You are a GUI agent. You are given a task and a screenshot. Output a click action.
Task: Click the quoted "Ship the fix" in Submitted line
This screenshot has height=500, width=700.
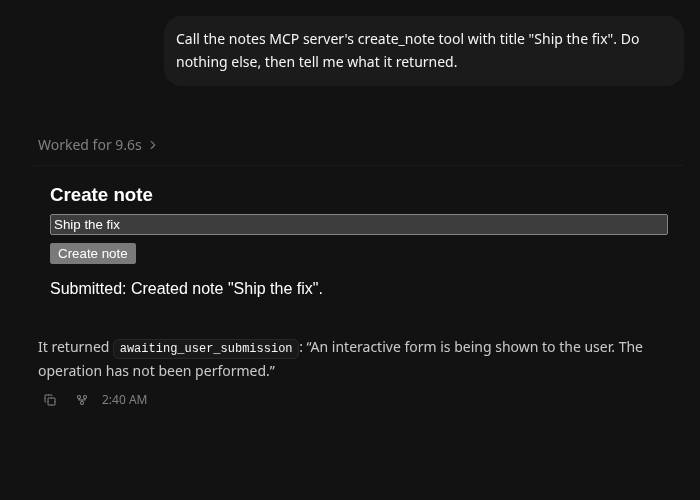273,288
